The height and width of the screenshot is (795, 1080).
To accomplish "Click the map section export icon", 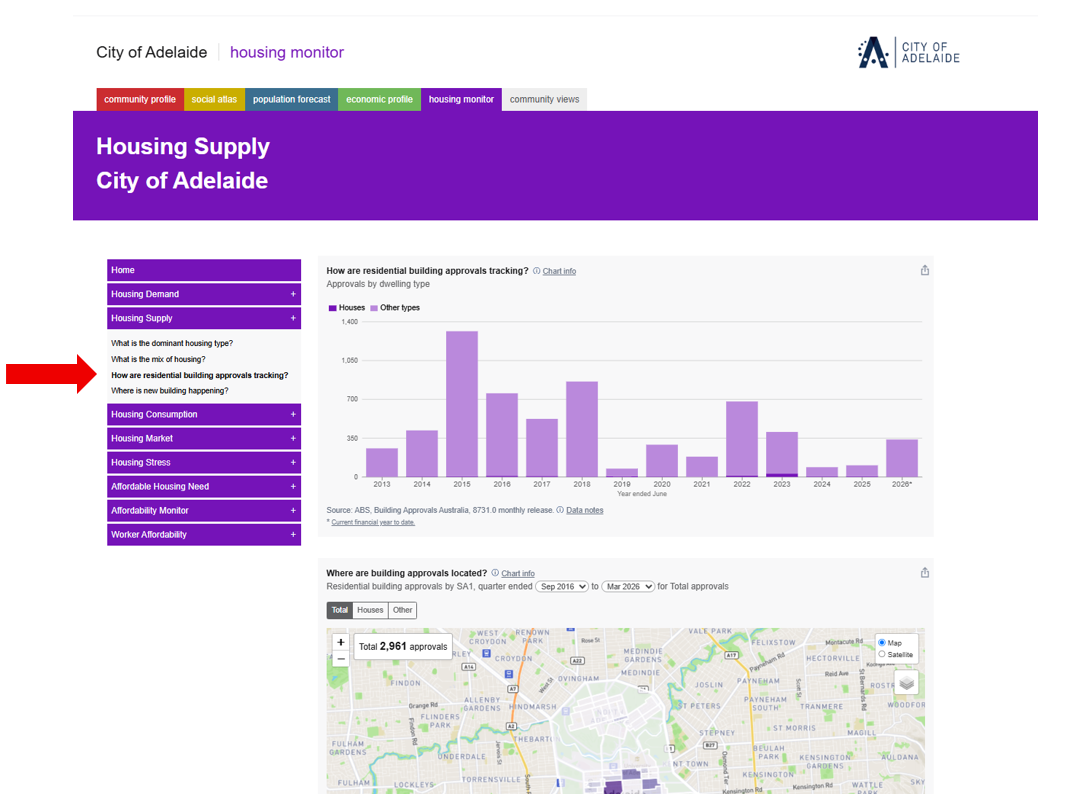I will 924,572.
